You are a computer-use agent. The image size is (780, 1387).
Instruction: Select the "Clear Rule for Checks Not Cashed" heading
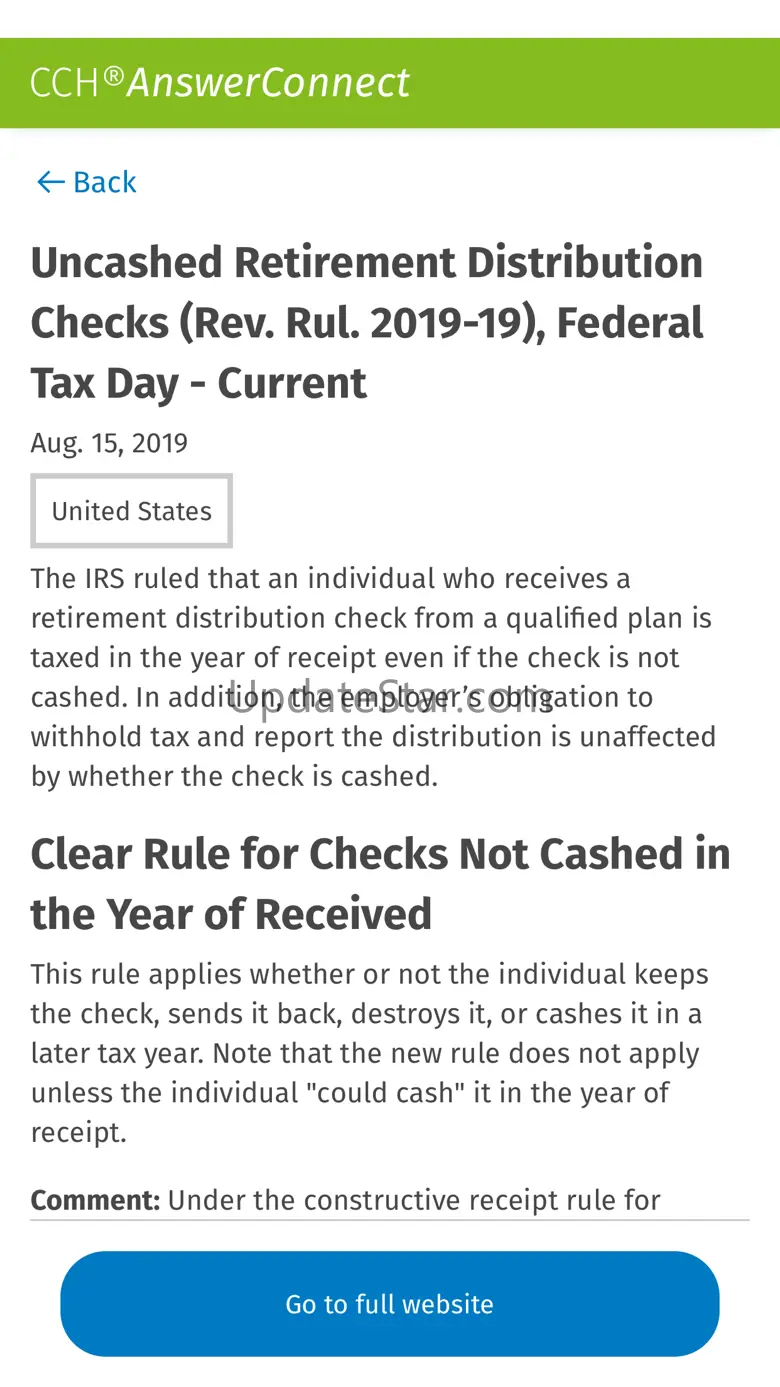point(380,854)
